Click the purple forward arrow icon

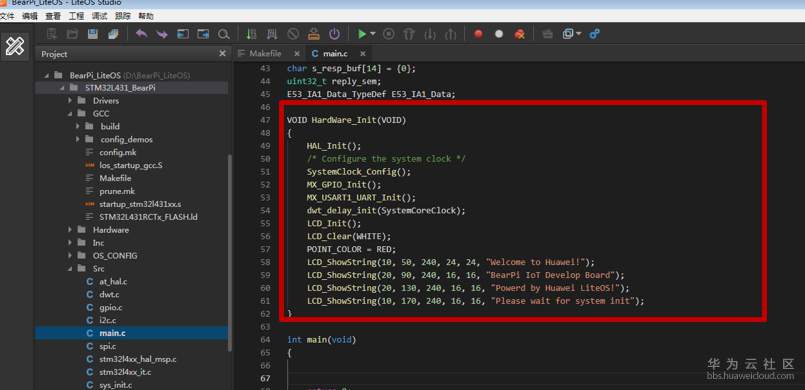[x=162, y=34]
